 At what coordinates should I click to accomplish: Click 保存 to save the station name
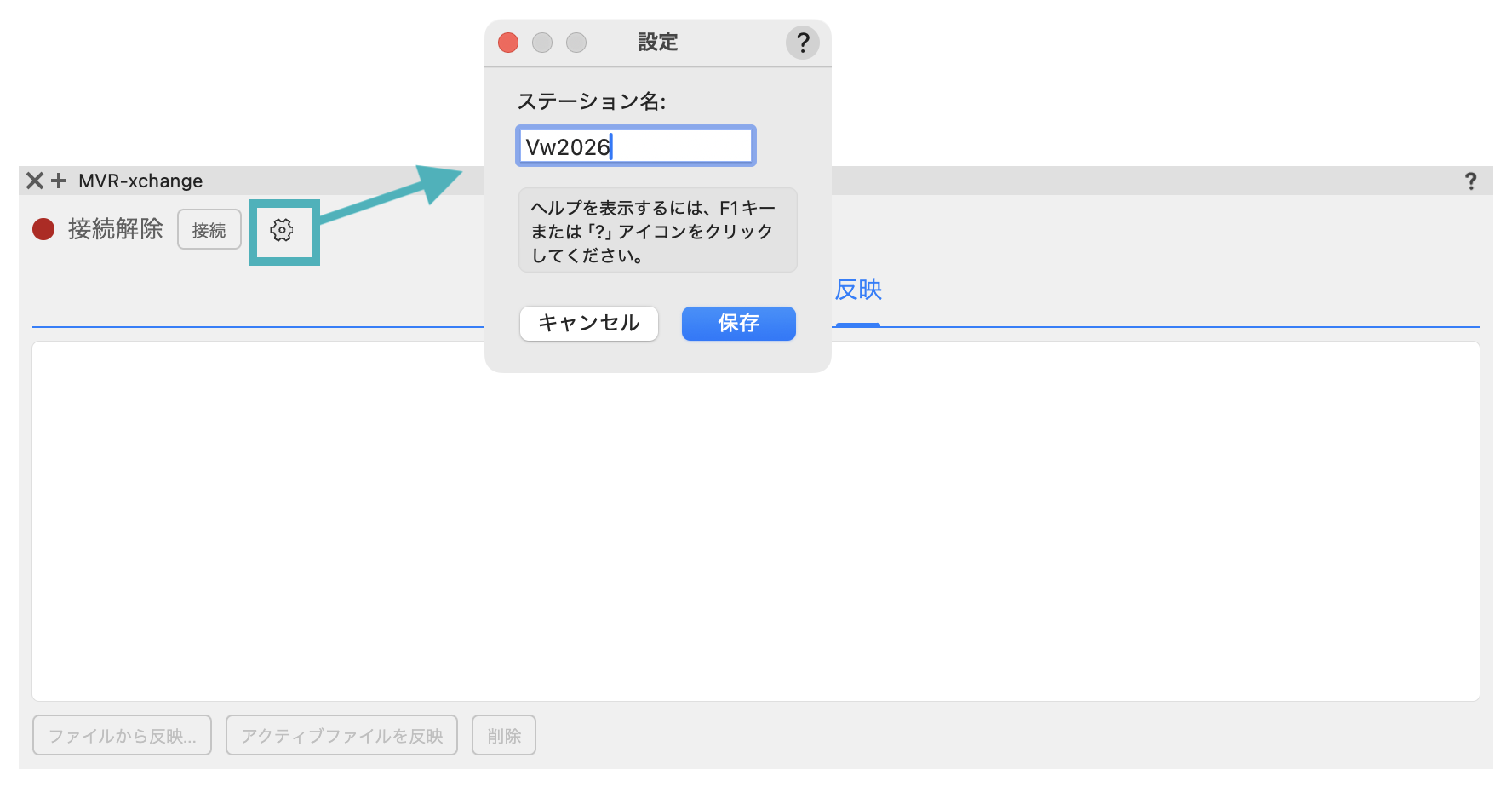pos(738,324)
